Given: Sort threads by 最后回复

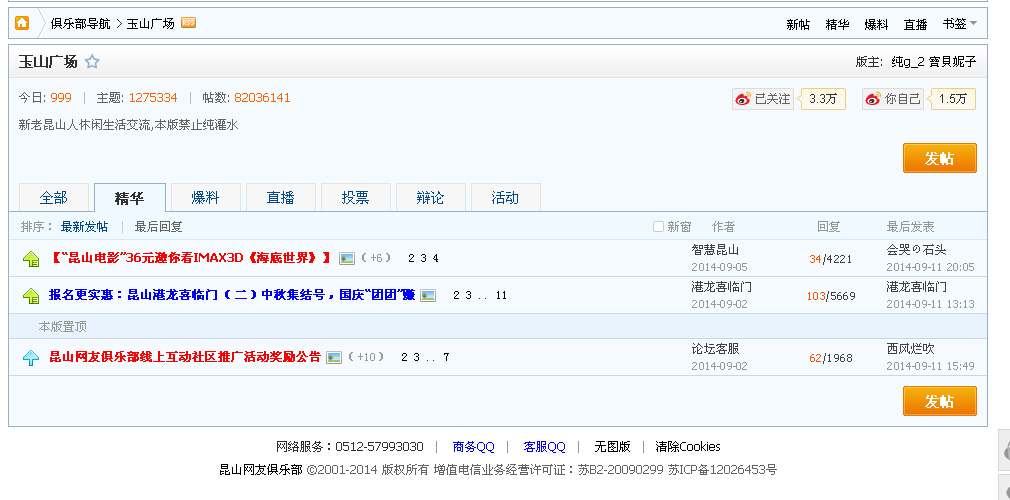Looking at the screenshot, I should coord(158,227).
